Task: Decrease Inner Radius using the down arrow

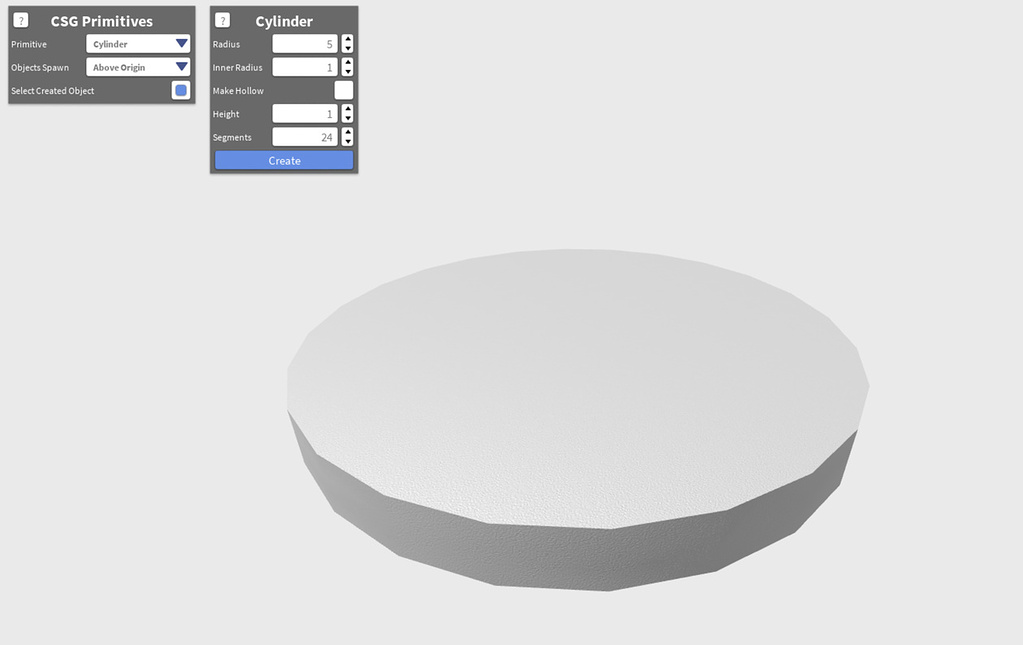Action: (347, 71)
